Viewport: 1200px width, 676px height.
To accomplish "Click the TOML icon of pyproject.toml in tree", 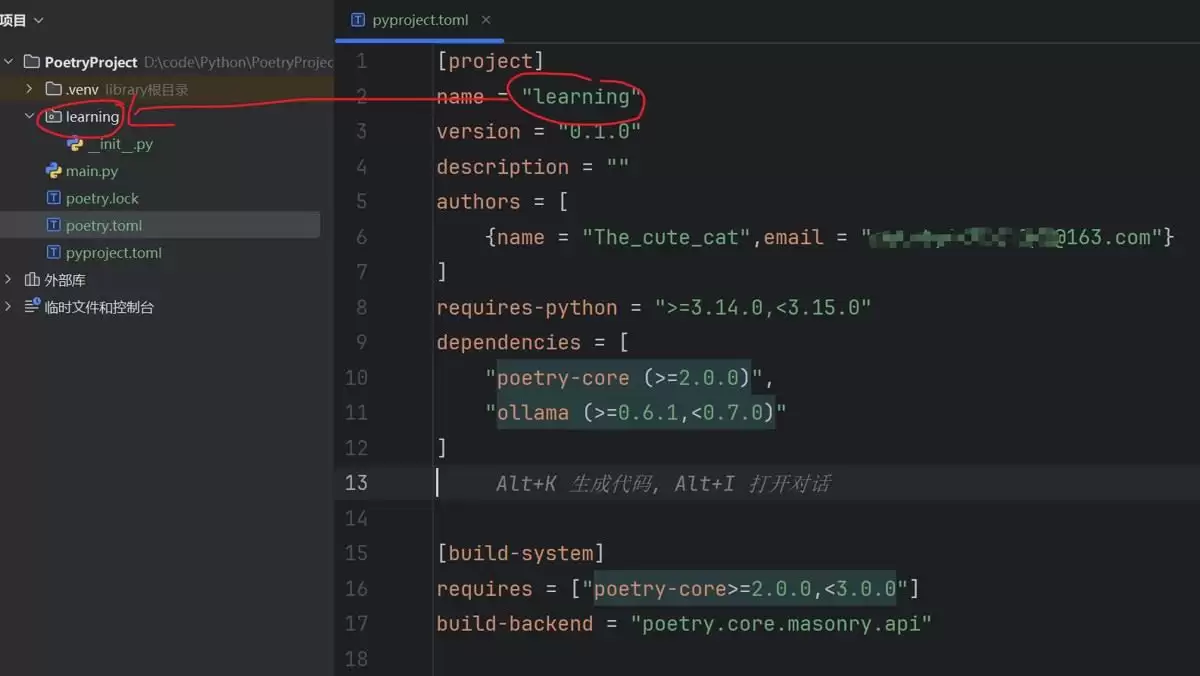I will pos(54,253).
